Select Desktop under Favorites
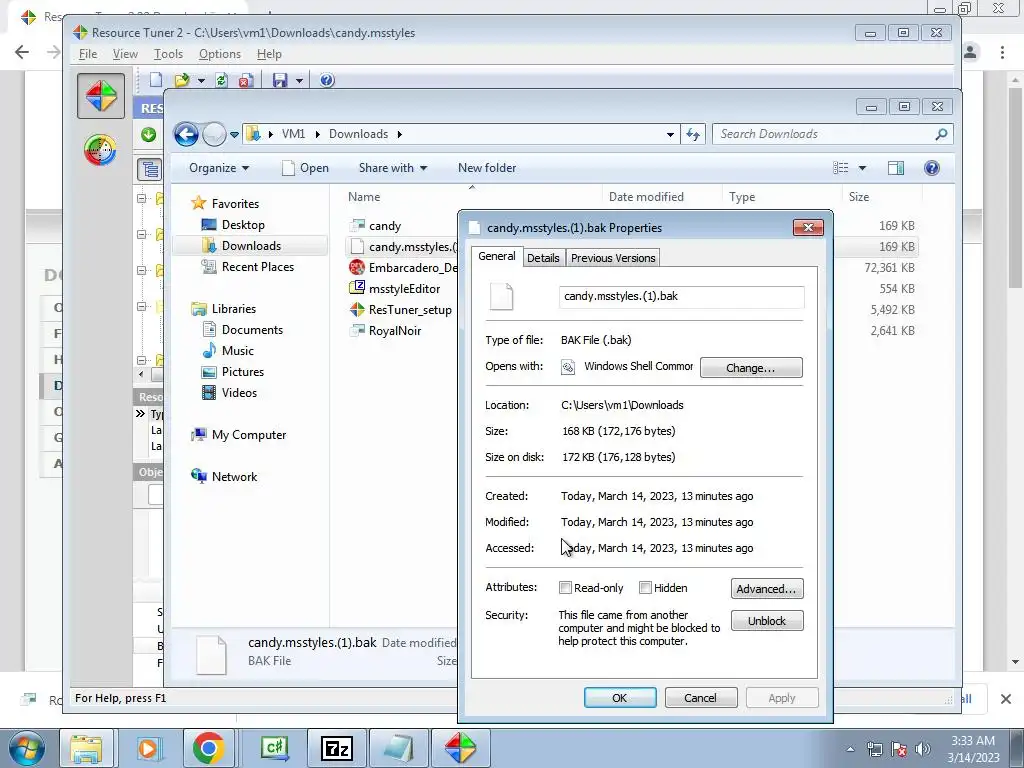 click(243, 225)
